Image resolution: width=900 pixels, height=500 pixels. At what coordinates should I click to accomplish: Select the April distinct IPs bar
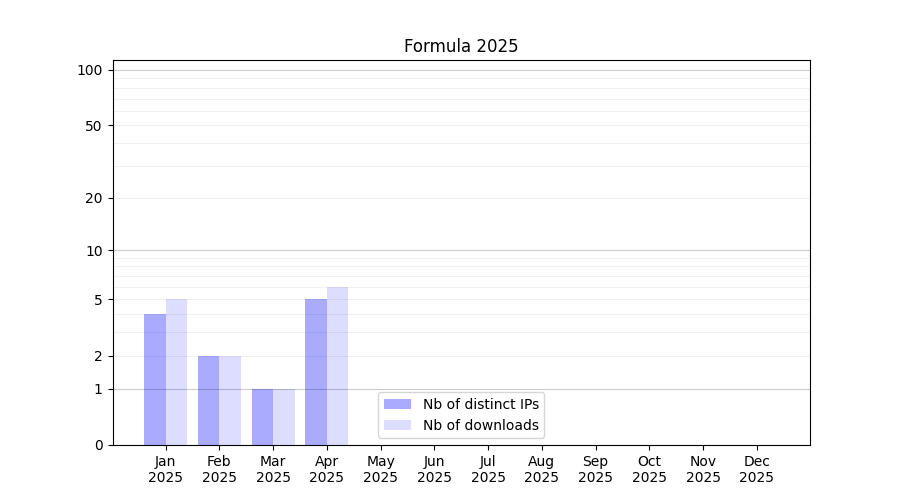(316, 372)
